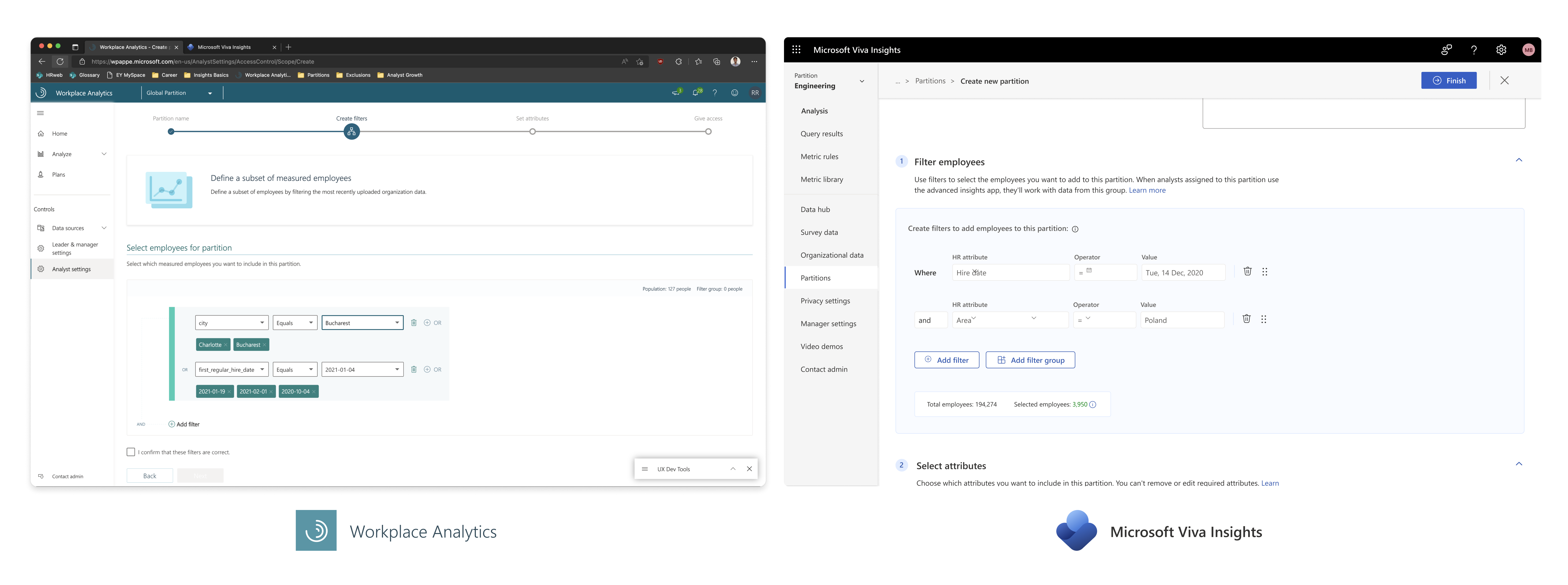Click the blue Finish button

pos(1448,80)
